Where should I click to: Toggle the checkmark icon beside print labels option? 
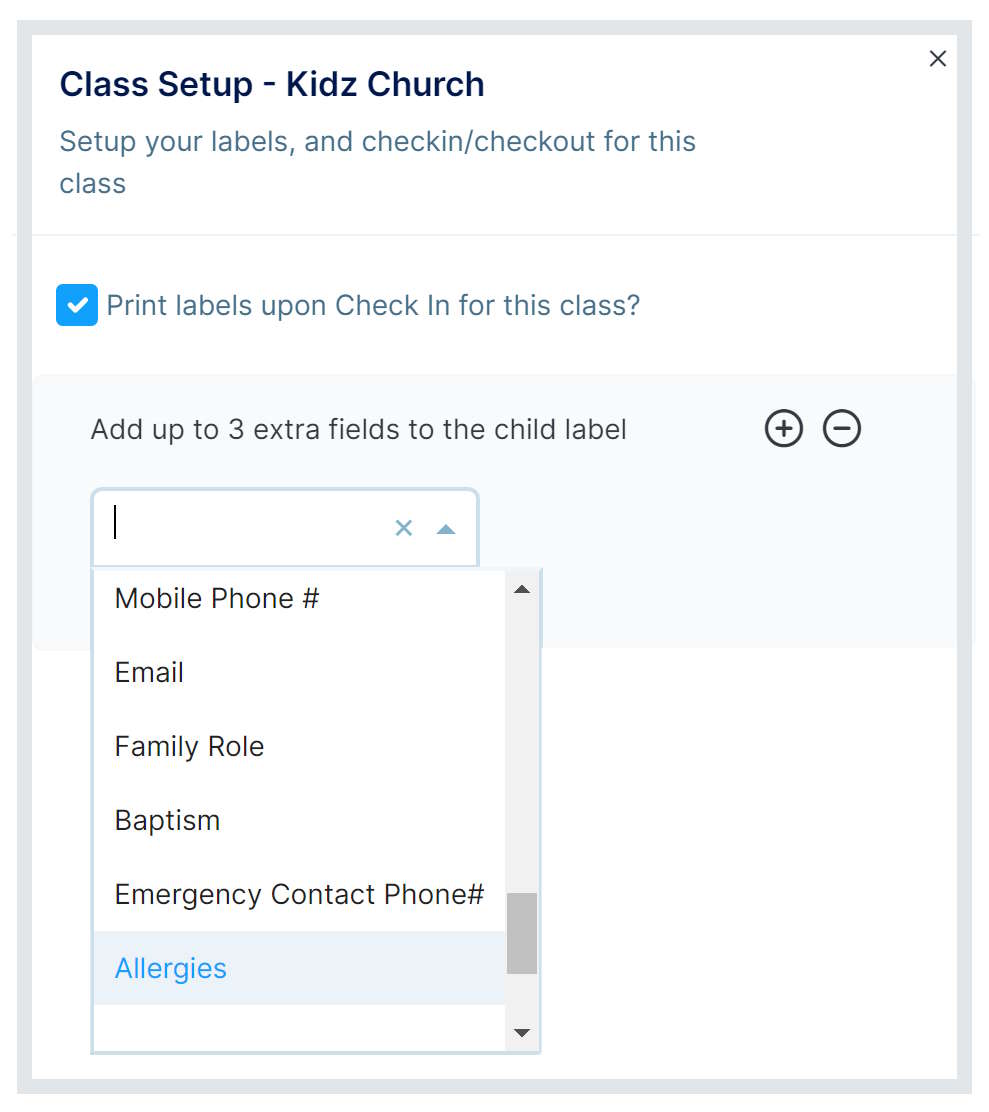coord(76,305)
